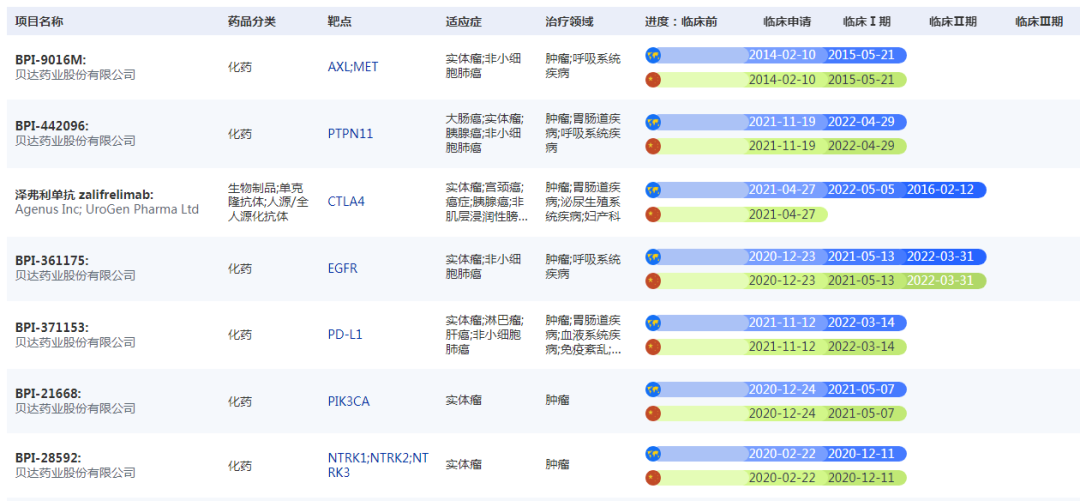Screen dimensions: 1080x501
Task: Click green China bar date 2020-02-22
Action: tap(782, 478)
